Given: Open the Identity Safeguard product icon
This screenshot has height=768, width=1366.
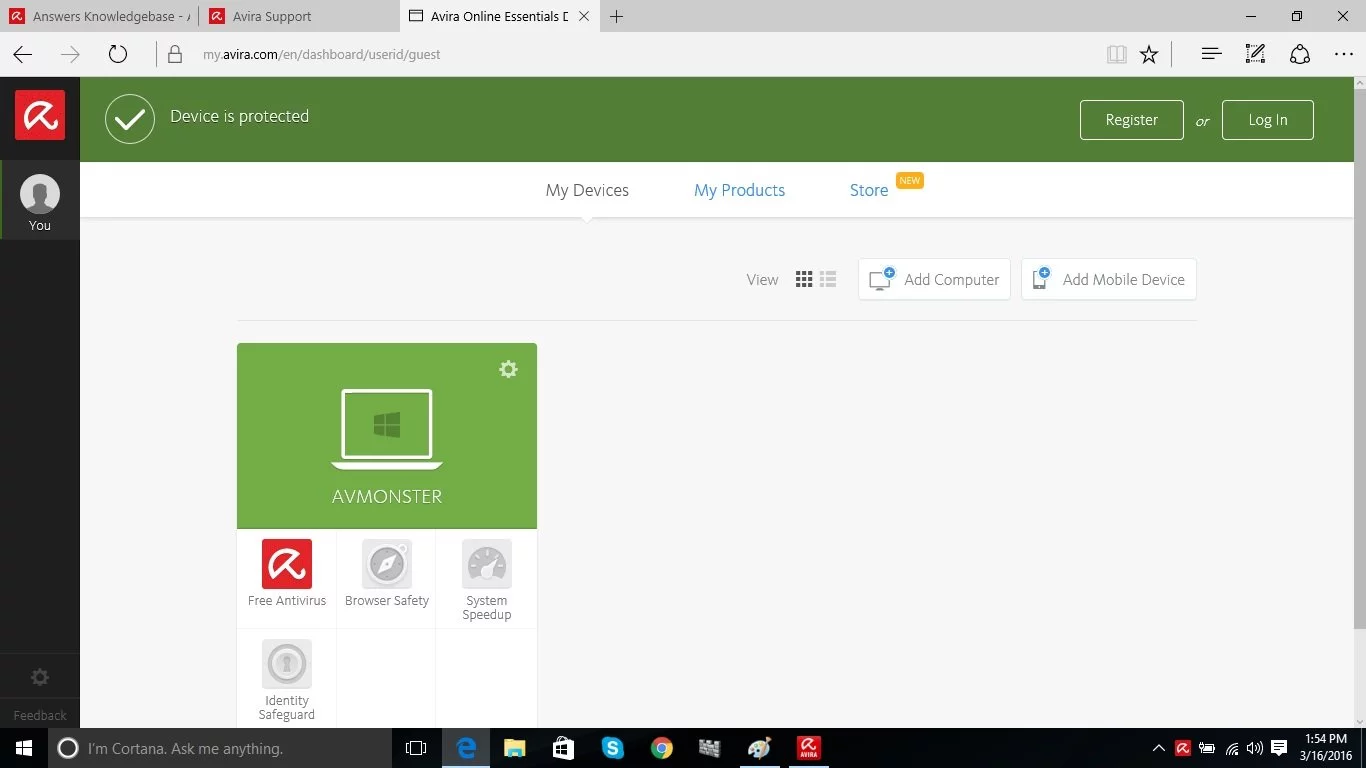Looking at the screenshot, I should point(287,665).
